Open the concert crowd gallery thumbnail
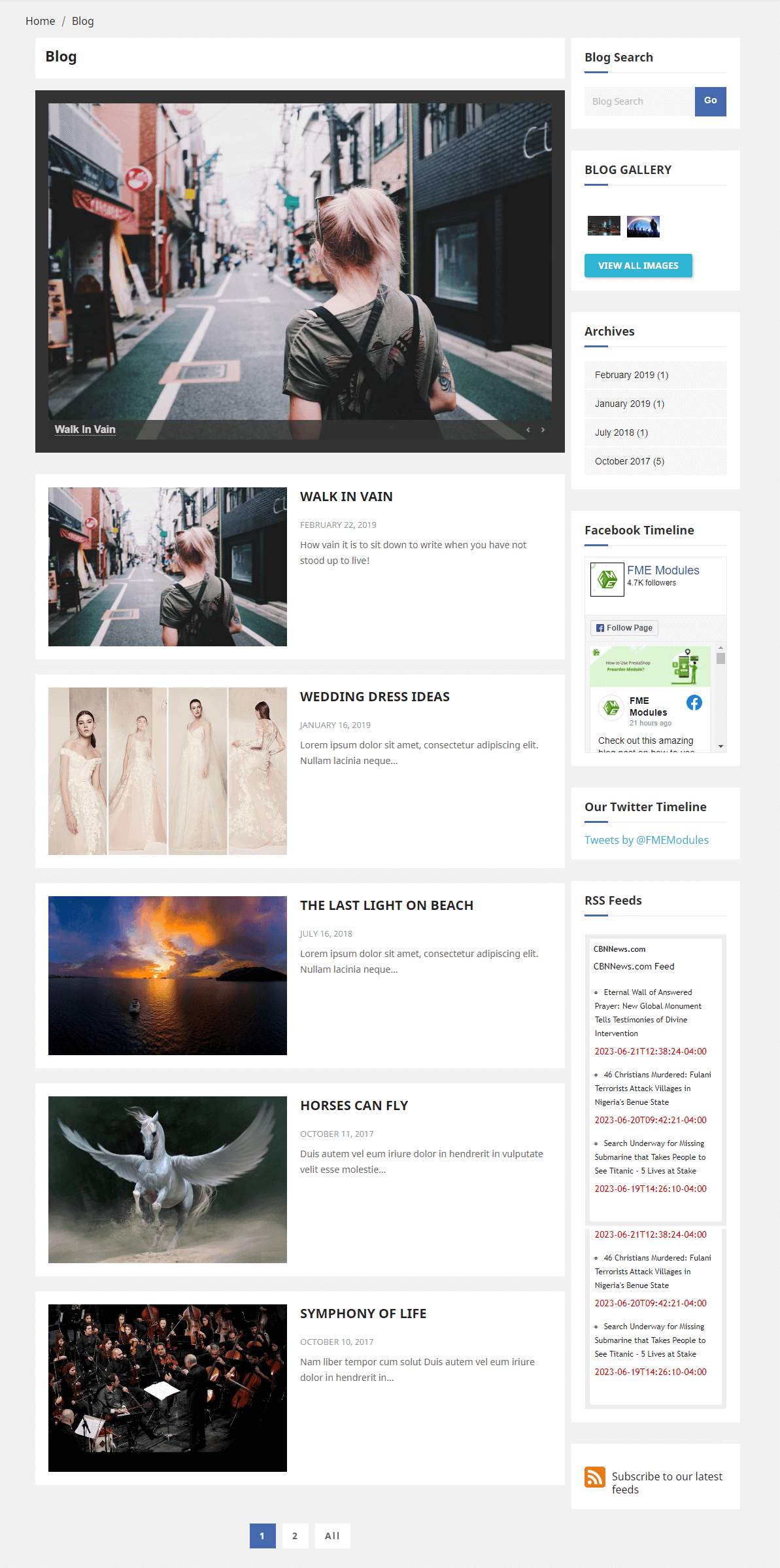 [x=643, y=226]
